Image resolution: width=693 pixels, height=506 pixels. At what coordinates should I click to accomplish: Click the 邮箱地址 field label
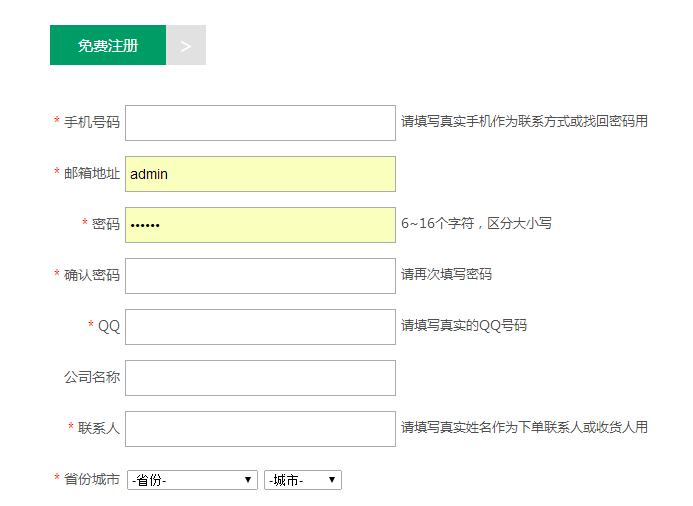(92, 173)
